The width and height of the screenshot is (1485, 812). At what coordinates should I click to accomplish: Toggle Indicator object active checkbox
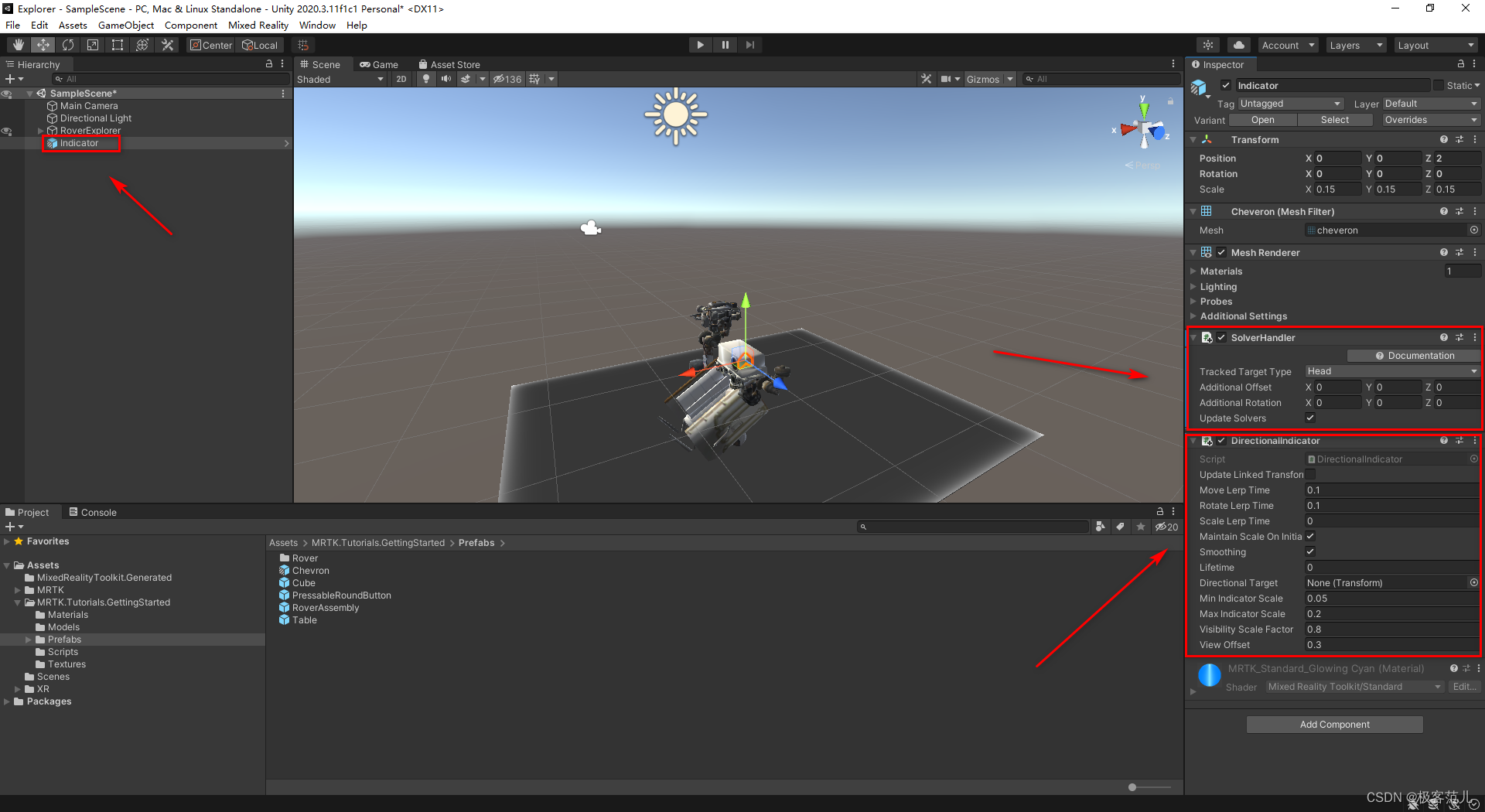1226,86
